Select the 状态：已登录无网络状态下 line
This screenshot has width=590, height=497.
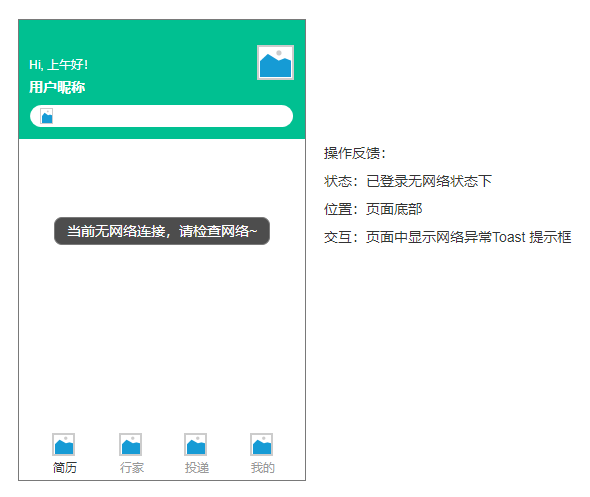pyautogui.click(x=408, y=181)
